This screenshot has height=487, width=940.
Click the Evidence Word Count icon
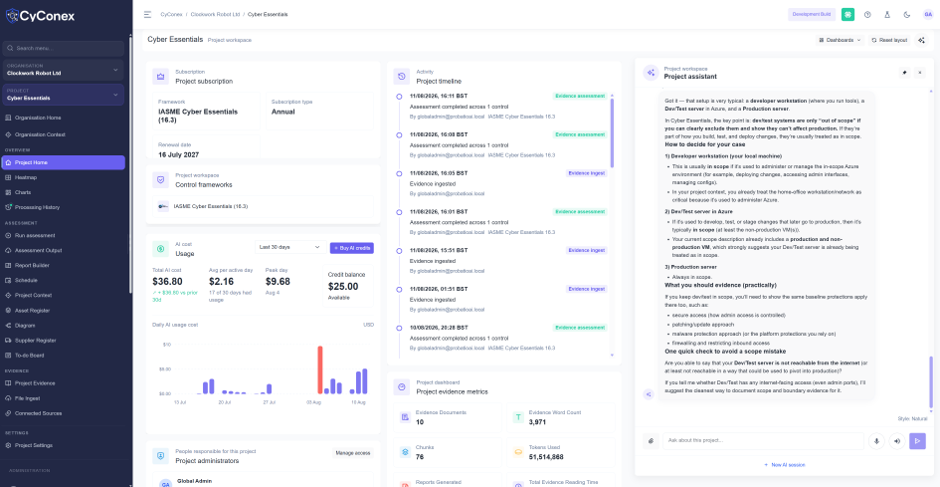(518, 417)
